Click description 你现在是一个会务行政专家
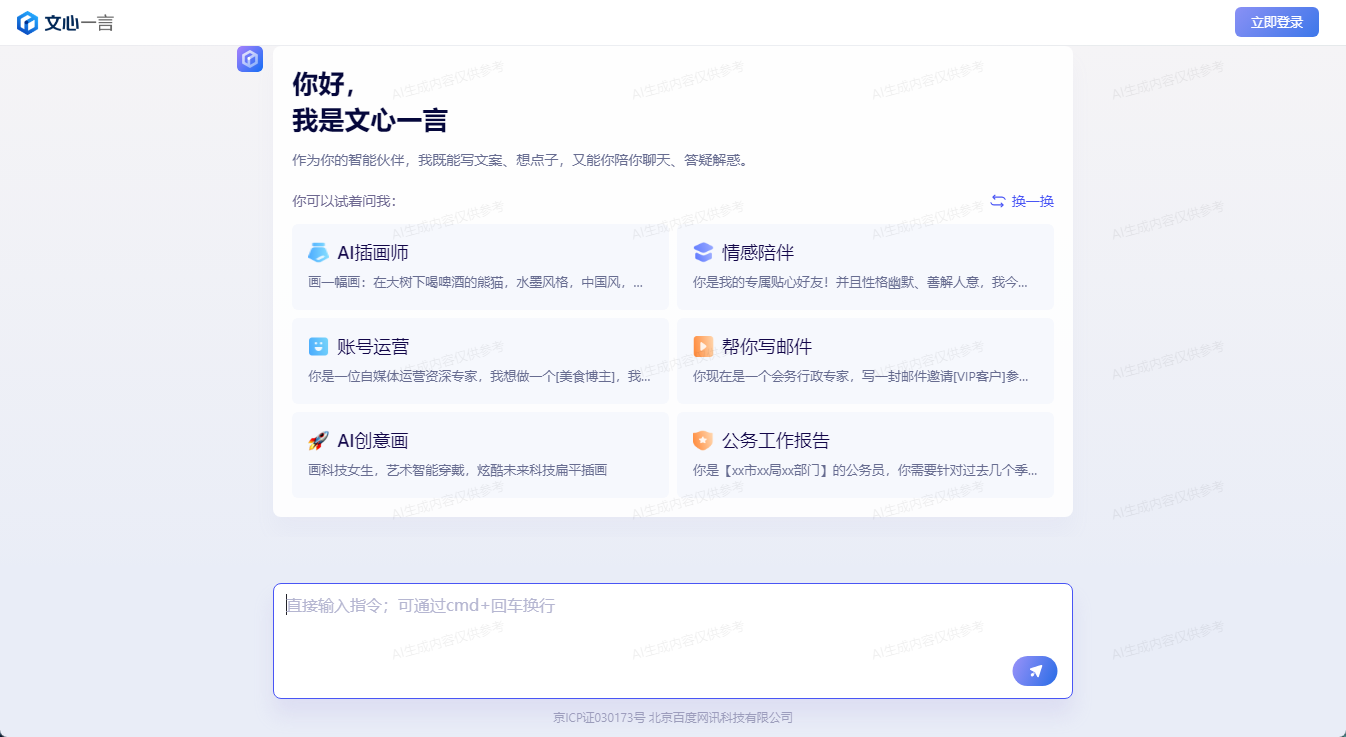Viewport: 1346px width, 737px height. click(860, 377)
